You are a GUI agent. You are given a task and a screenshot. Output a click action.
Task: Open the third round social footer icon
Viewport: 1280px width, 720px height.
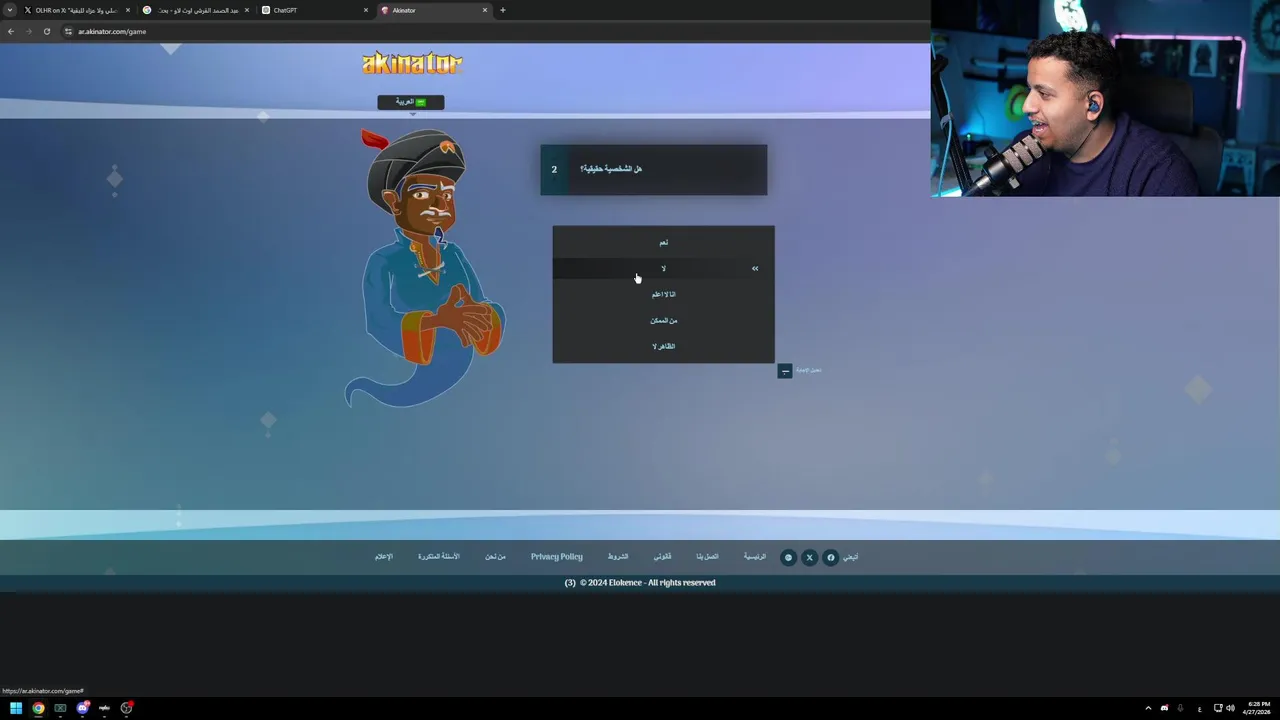click(788, 557)
